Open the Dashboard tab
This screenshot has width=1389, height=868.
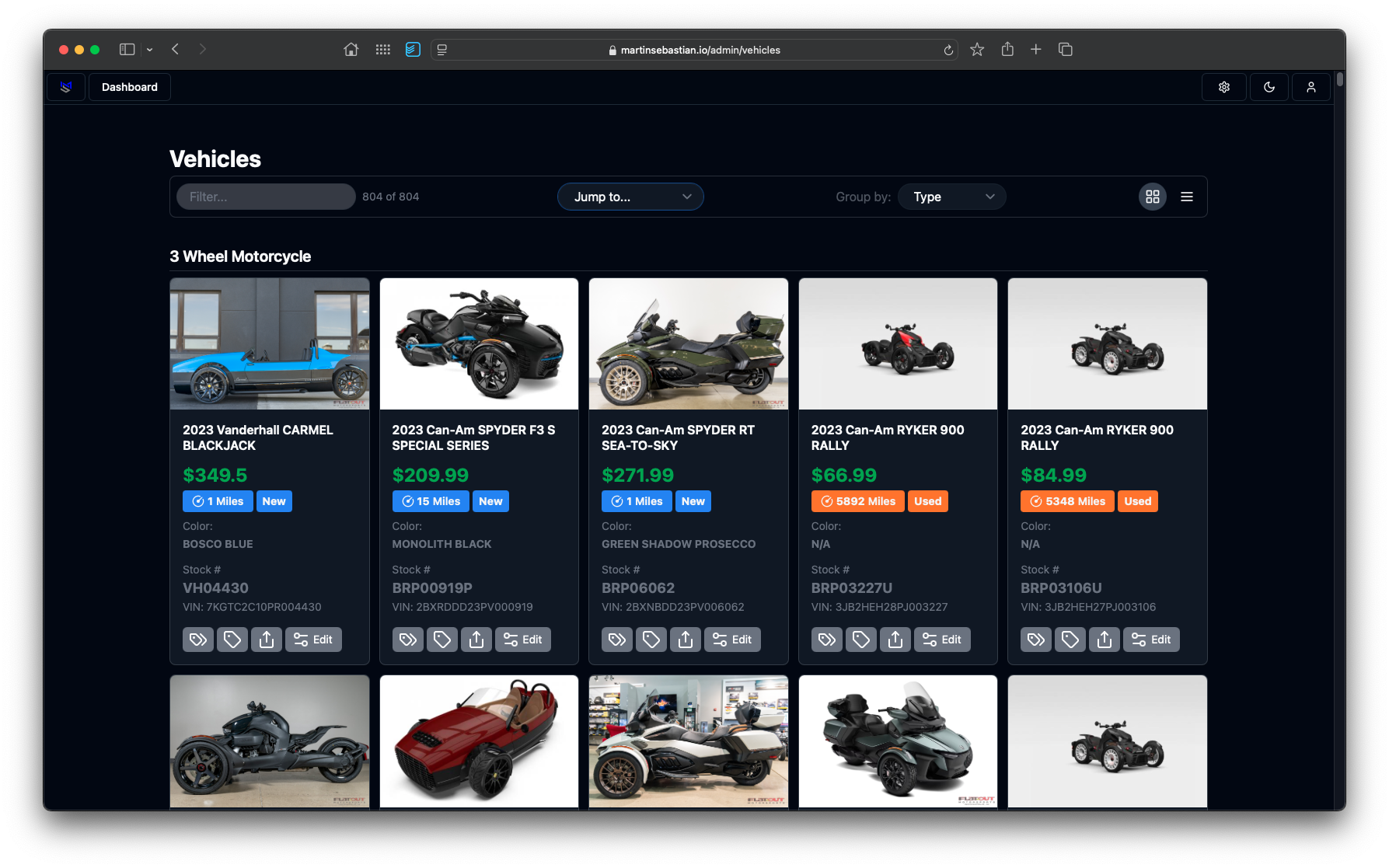(x=130, y=87)
